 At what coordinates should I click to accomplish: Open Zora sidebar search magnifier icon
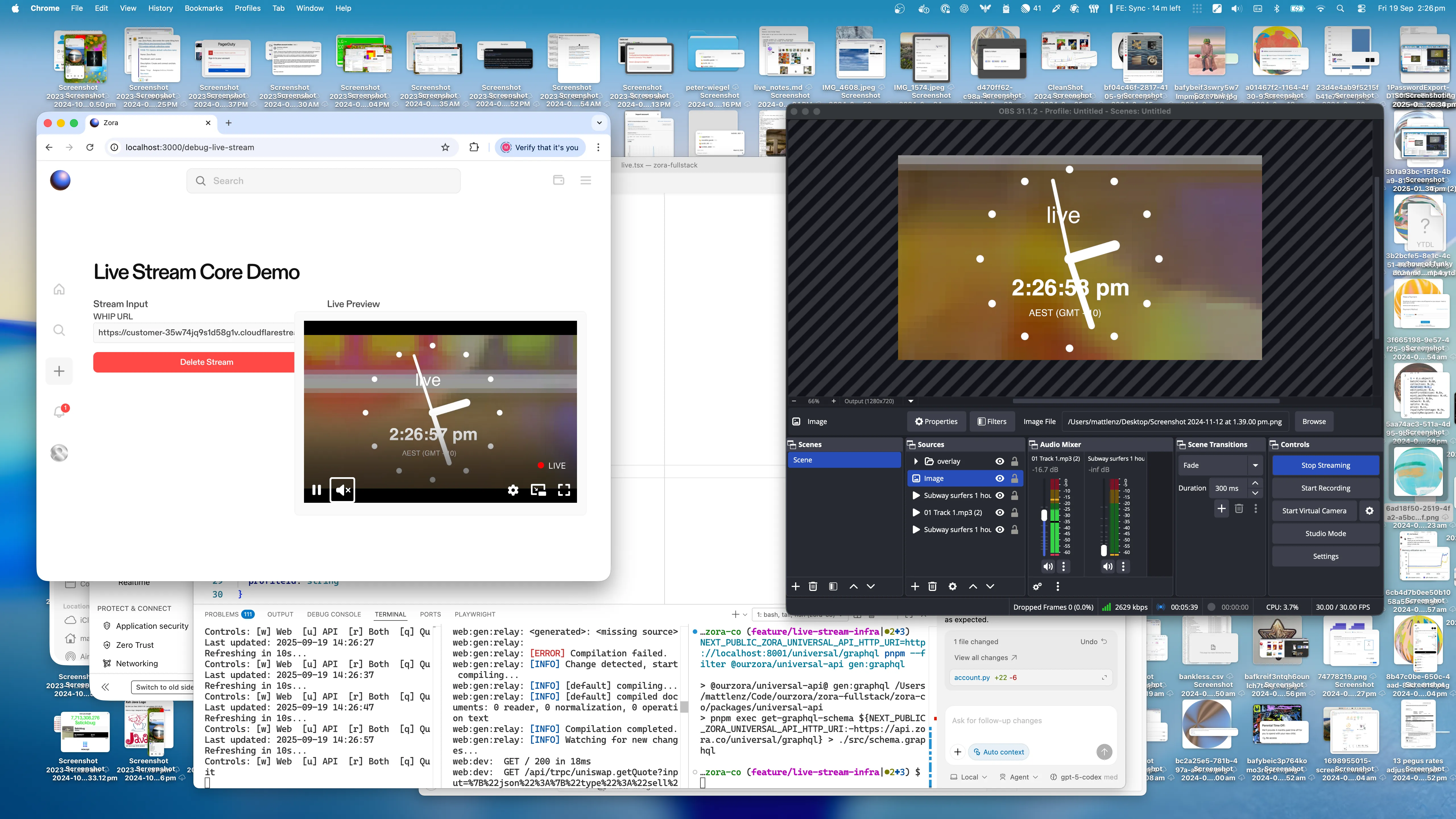59,330
